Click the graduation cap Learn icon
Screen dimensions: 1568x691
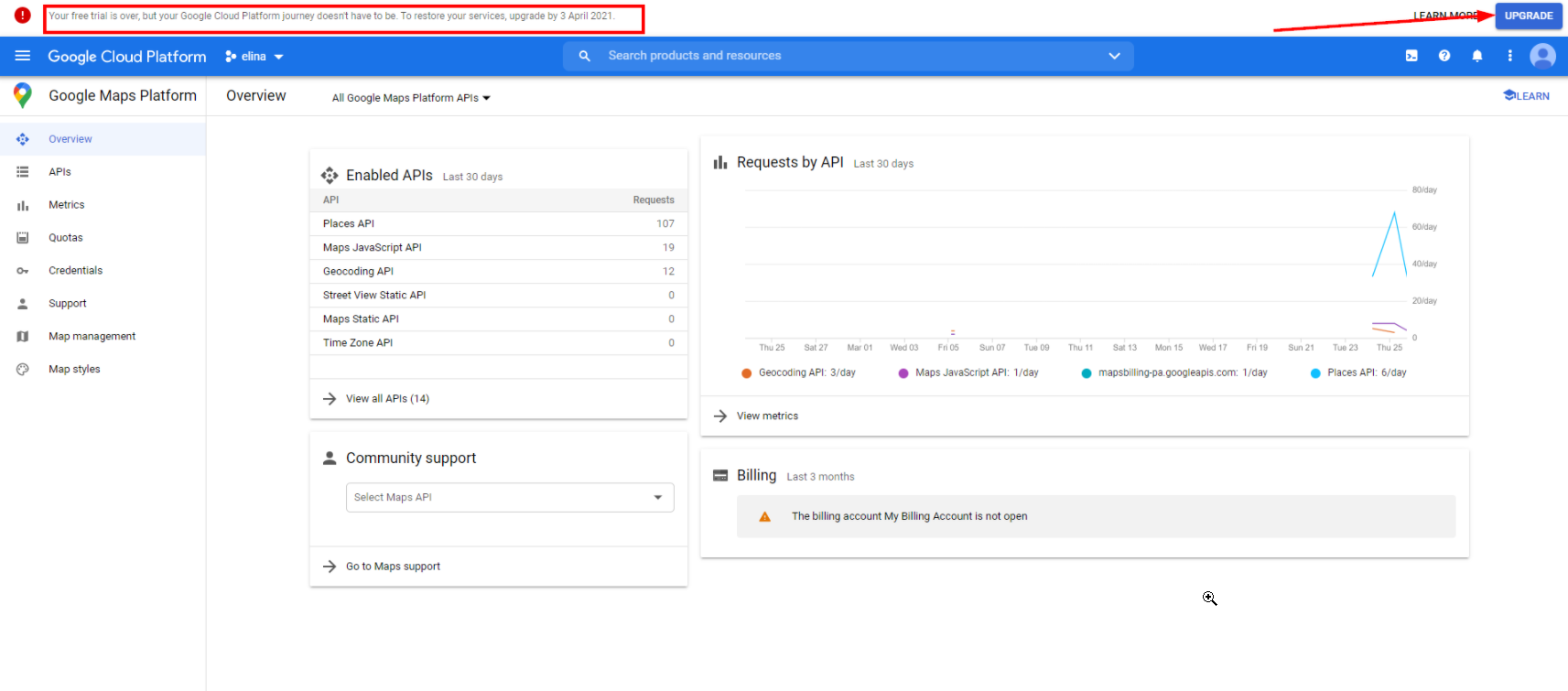(x=1509, y=95)
